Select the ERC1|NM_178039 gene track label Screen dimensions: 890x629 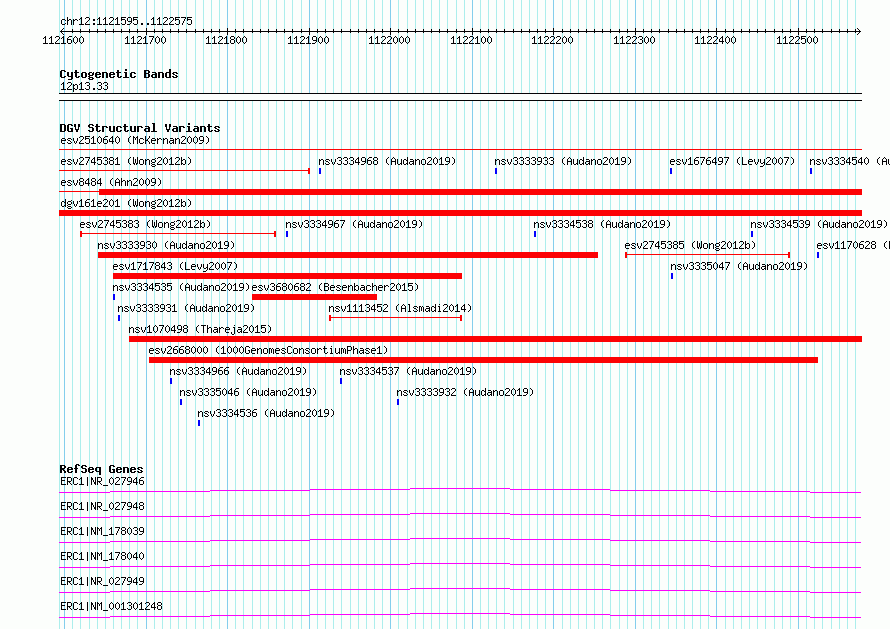102,531
